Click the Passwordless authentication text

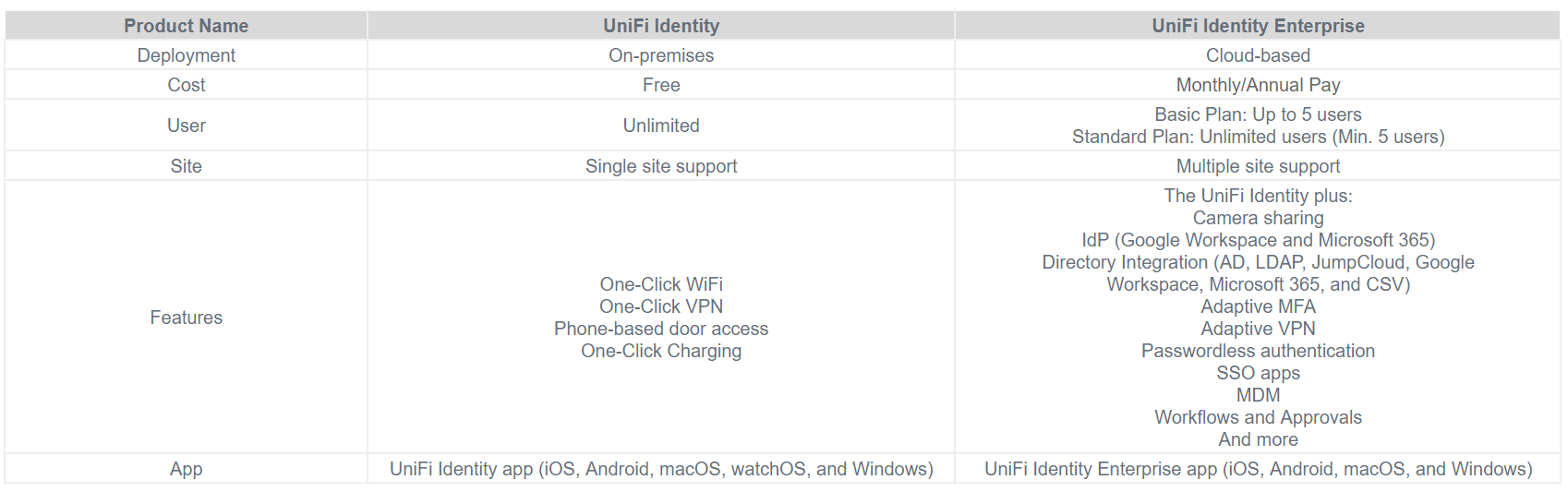click(x=1258, y=351)
